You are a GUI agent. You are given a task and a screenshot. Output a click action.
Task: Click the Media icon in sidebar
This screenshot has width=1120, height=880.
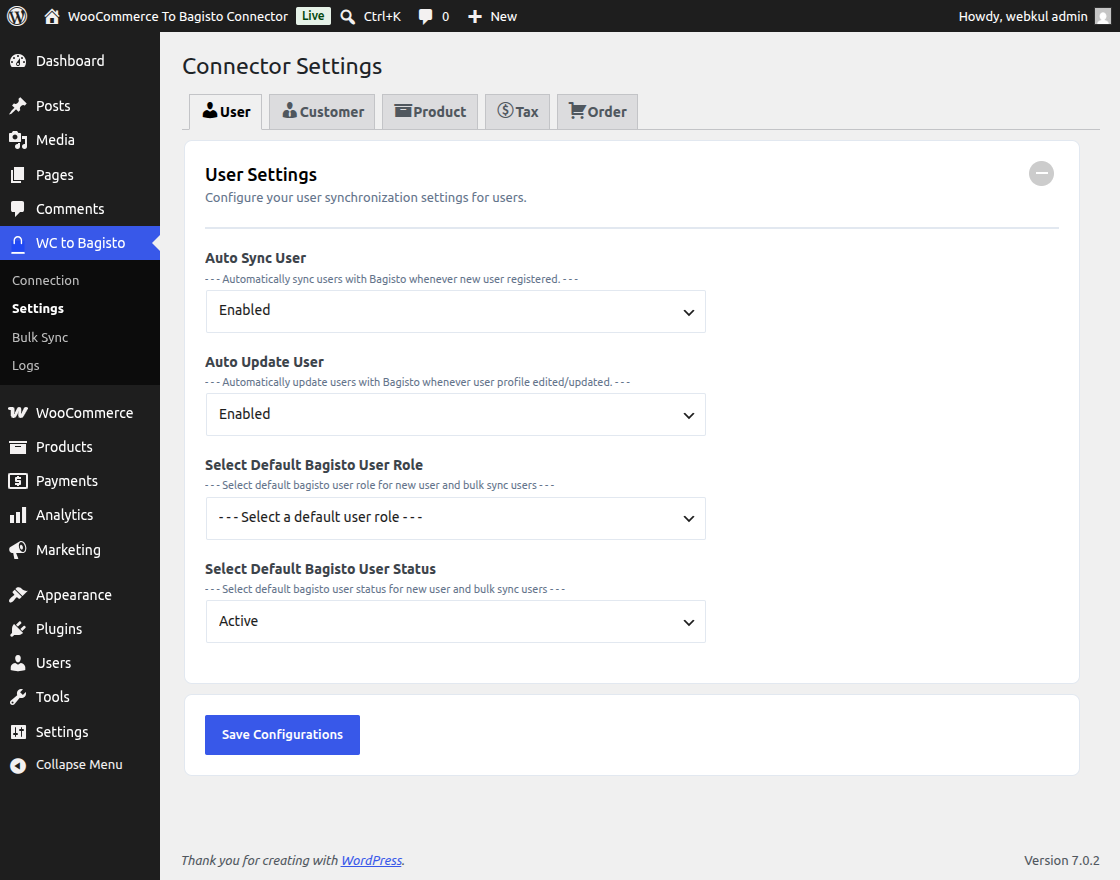click(x=18, y=140)
